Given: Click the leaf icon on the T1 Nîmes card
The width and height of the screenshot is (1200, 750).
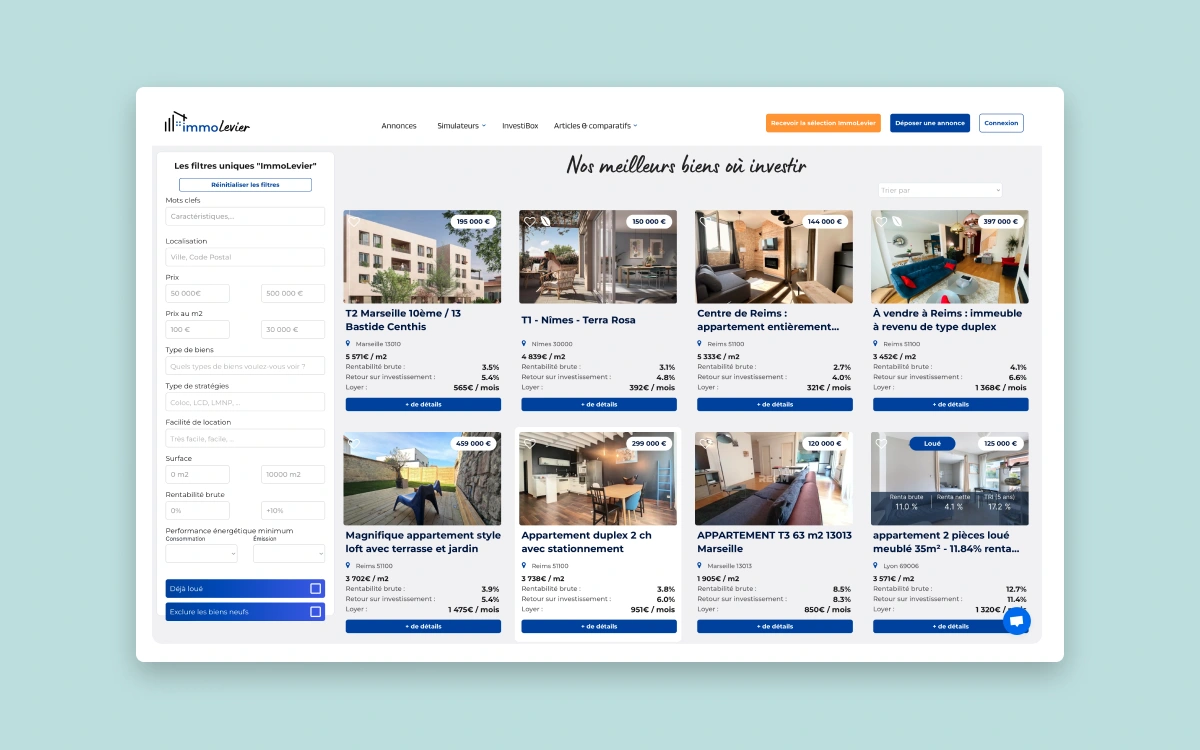Looking at the screenshot, I should pos(545,222).
